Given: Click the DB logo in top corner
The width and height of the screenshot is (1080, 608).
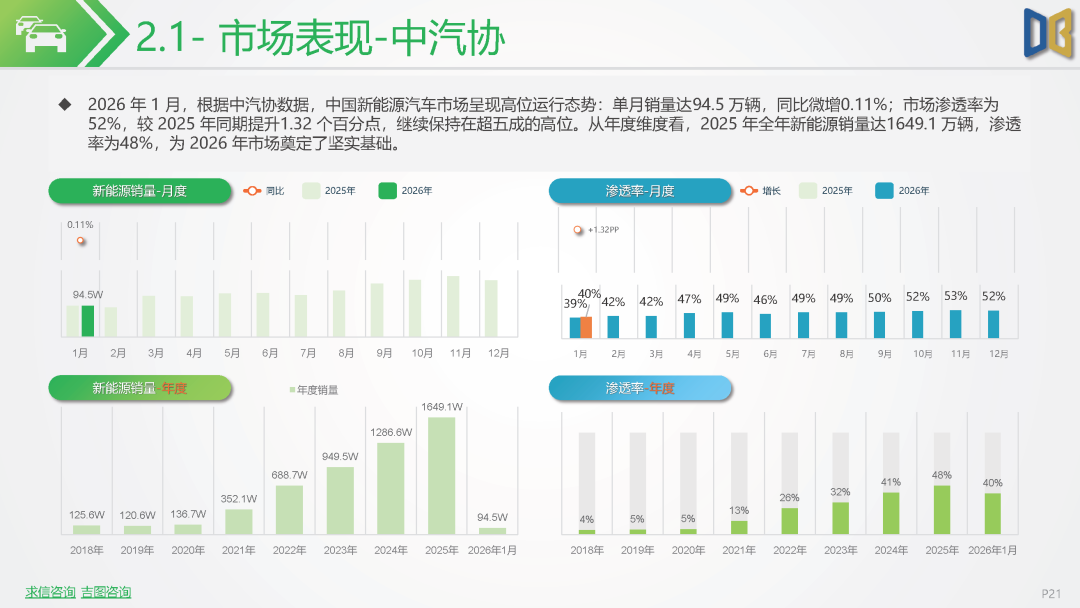Looking at the screenshot, I should click(x=1048, y=33).
